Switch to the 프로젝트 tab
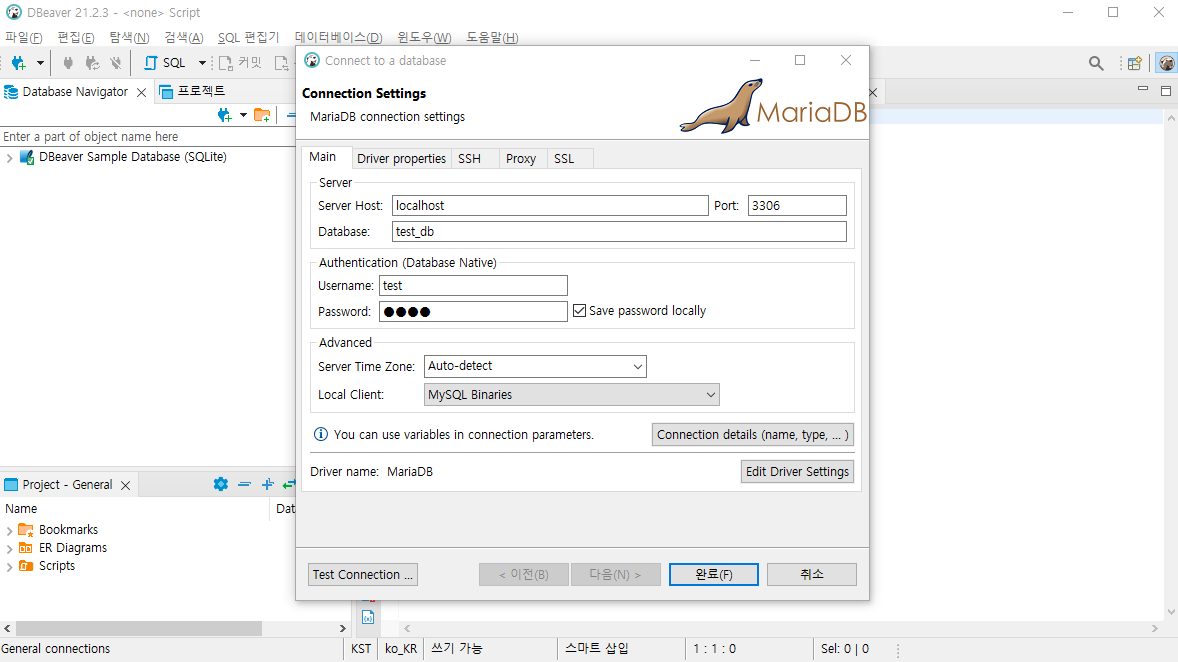Viewport: 1178px width, 662px height. click(192, 91)
